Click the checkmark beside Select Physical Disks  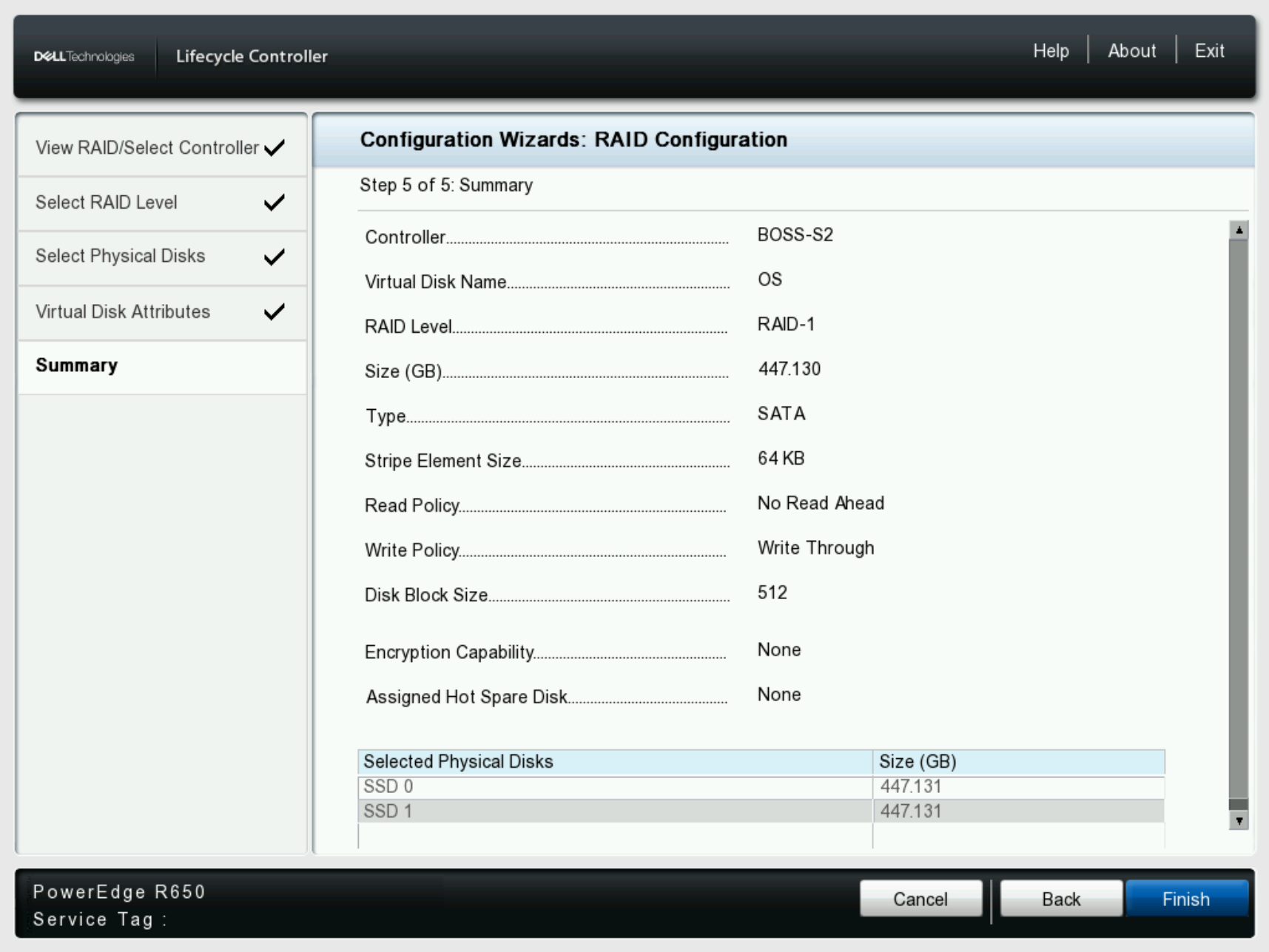pyautogui.click(x=274, y=256)
